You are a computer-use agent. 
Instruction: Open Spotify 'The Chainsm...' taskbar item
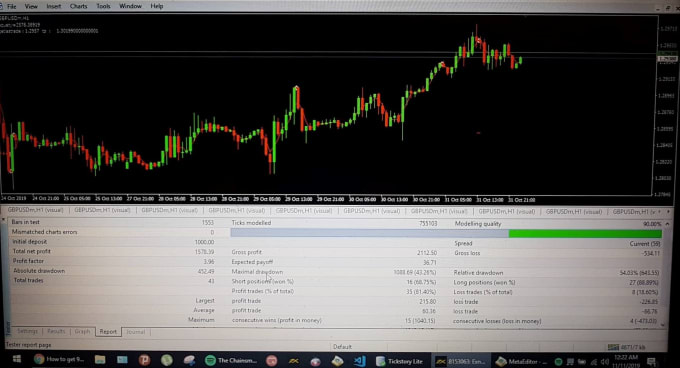[231, 360]
